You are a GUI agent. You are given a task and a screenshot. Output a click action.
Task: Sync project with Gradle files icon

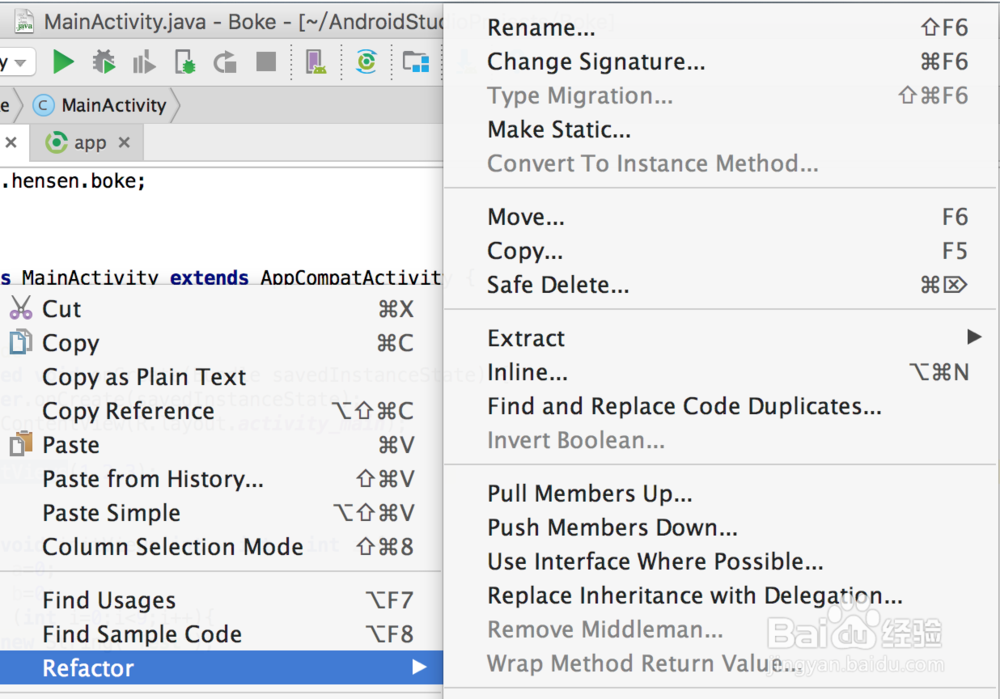click(367, 63)
